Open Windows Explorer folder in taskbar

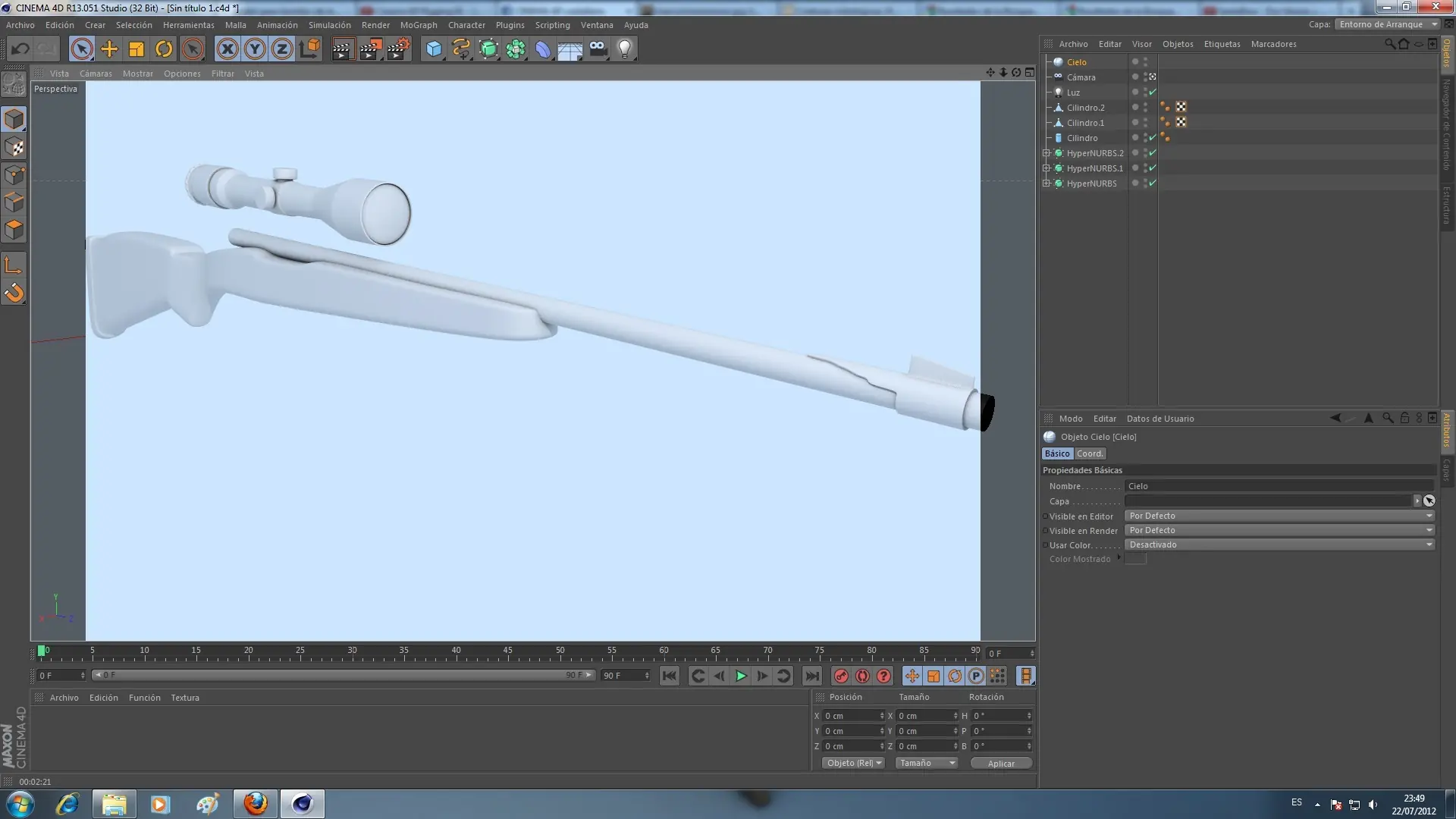point(114,804)
